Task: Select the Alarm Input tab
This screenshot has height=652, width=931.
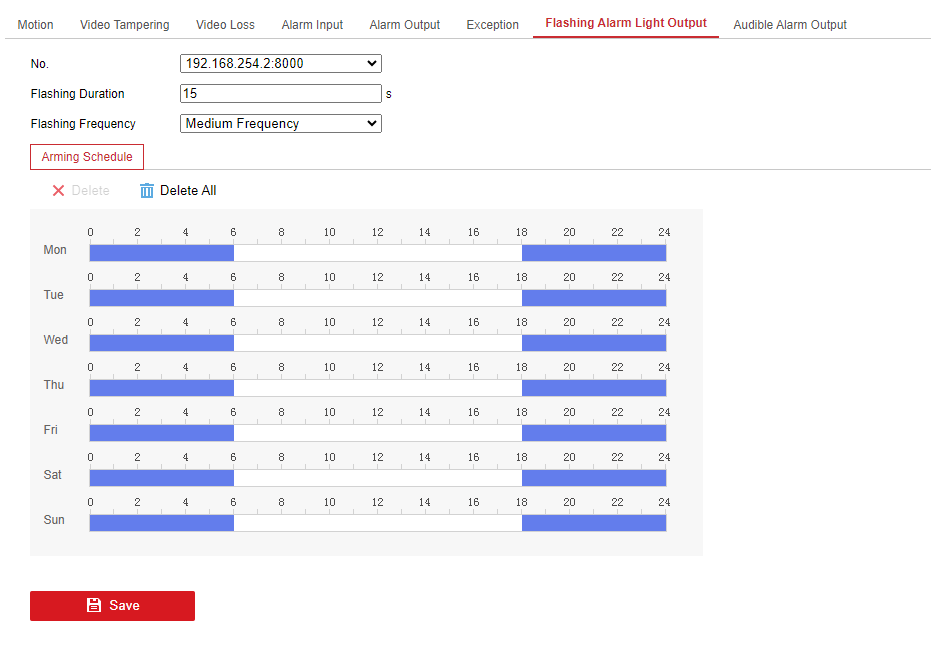Action: point(312,25)
